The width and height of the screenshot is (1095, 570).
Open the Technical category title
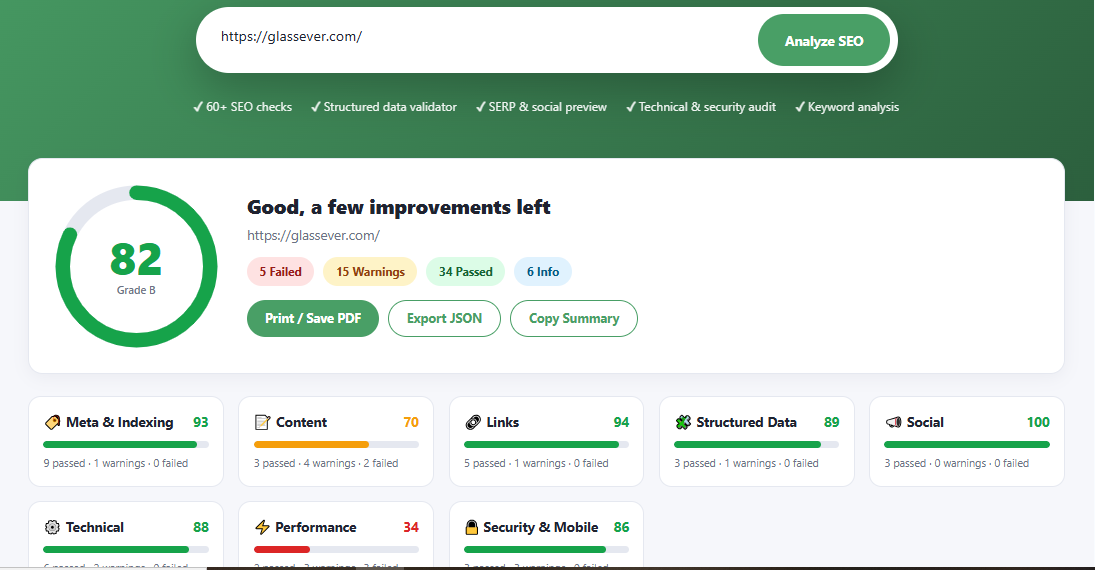[95, 527]
